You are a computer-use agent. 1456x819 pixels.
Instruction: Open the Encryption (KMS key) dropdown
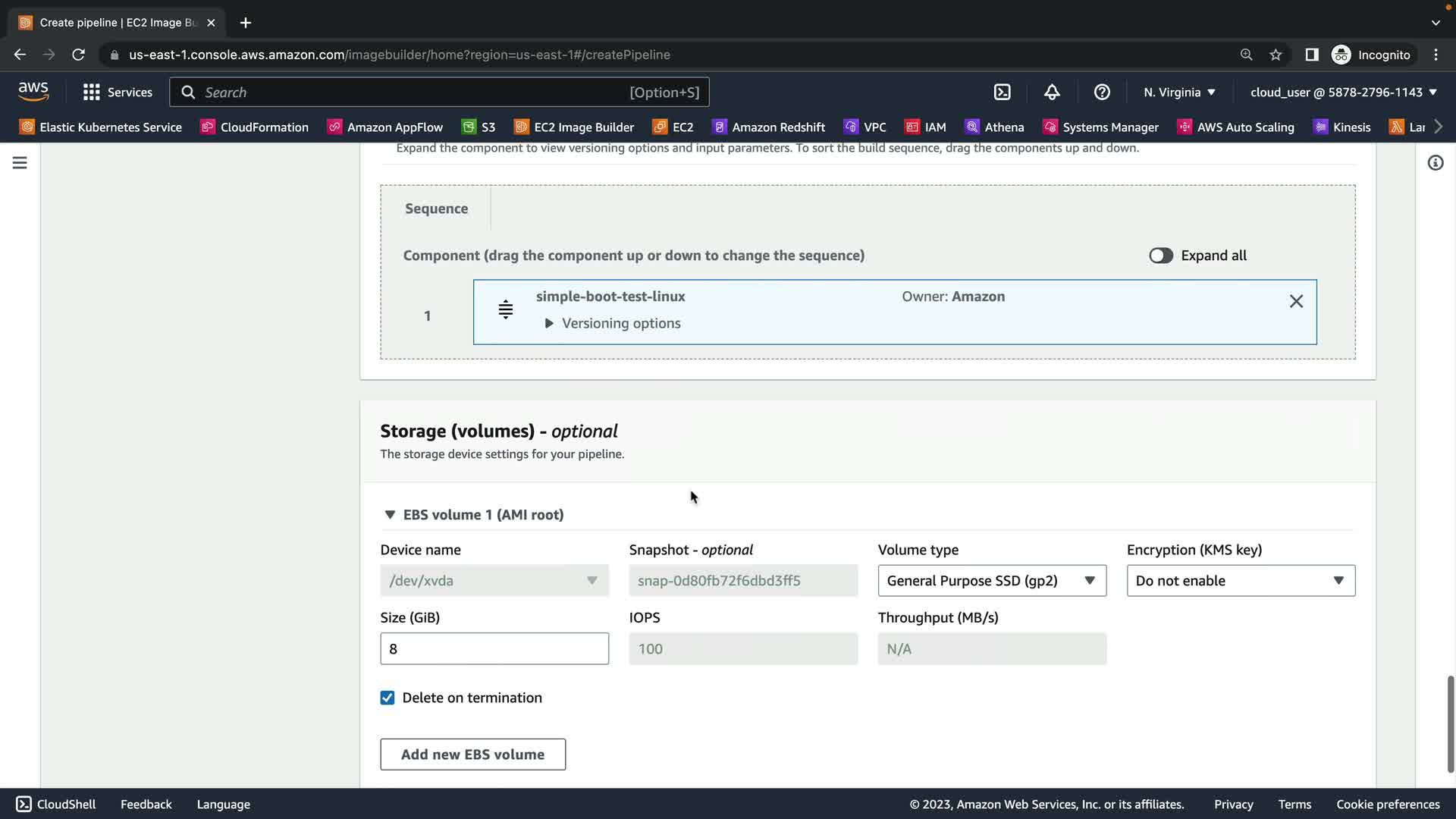(x=1240, y=581)
